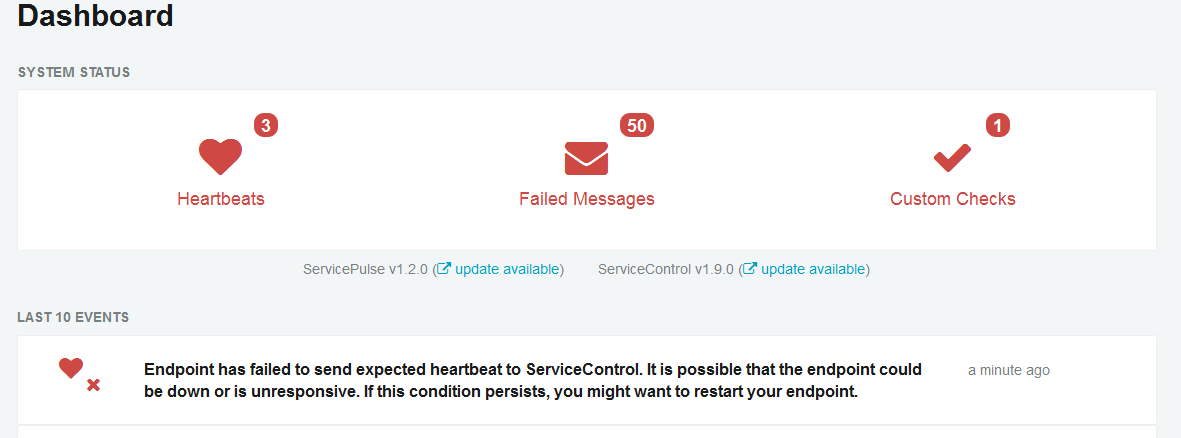Click the ServiceControl v1.9.0 version text

(666, 269)
